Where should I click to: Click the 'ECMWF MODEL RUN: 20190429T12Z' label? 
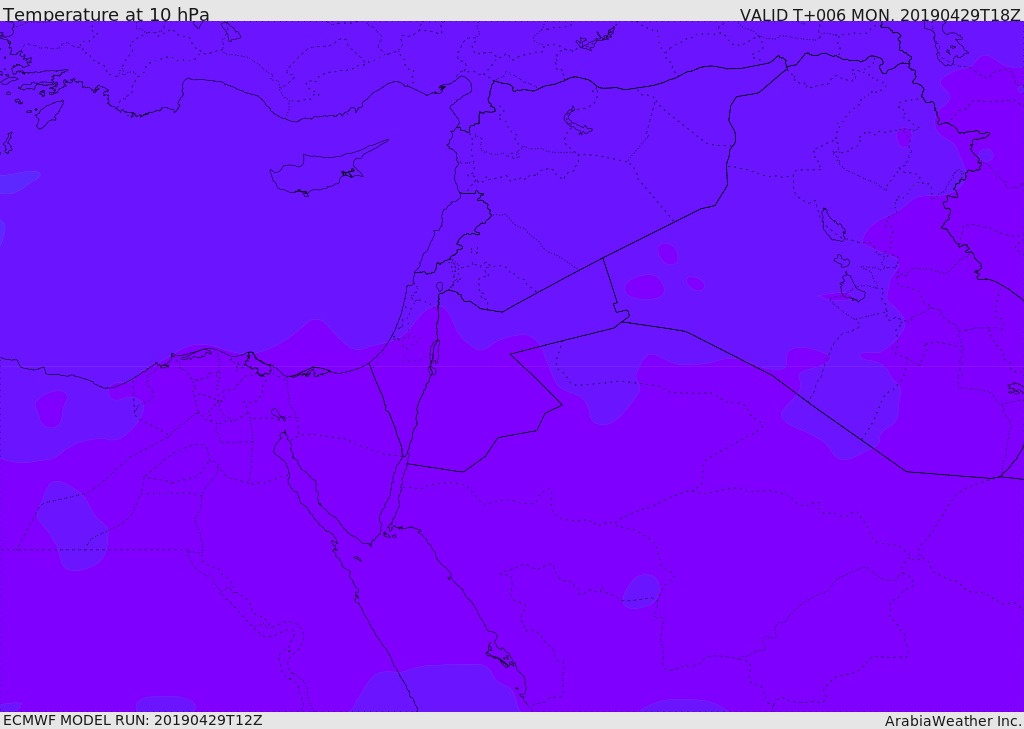(x=133, y=720)
